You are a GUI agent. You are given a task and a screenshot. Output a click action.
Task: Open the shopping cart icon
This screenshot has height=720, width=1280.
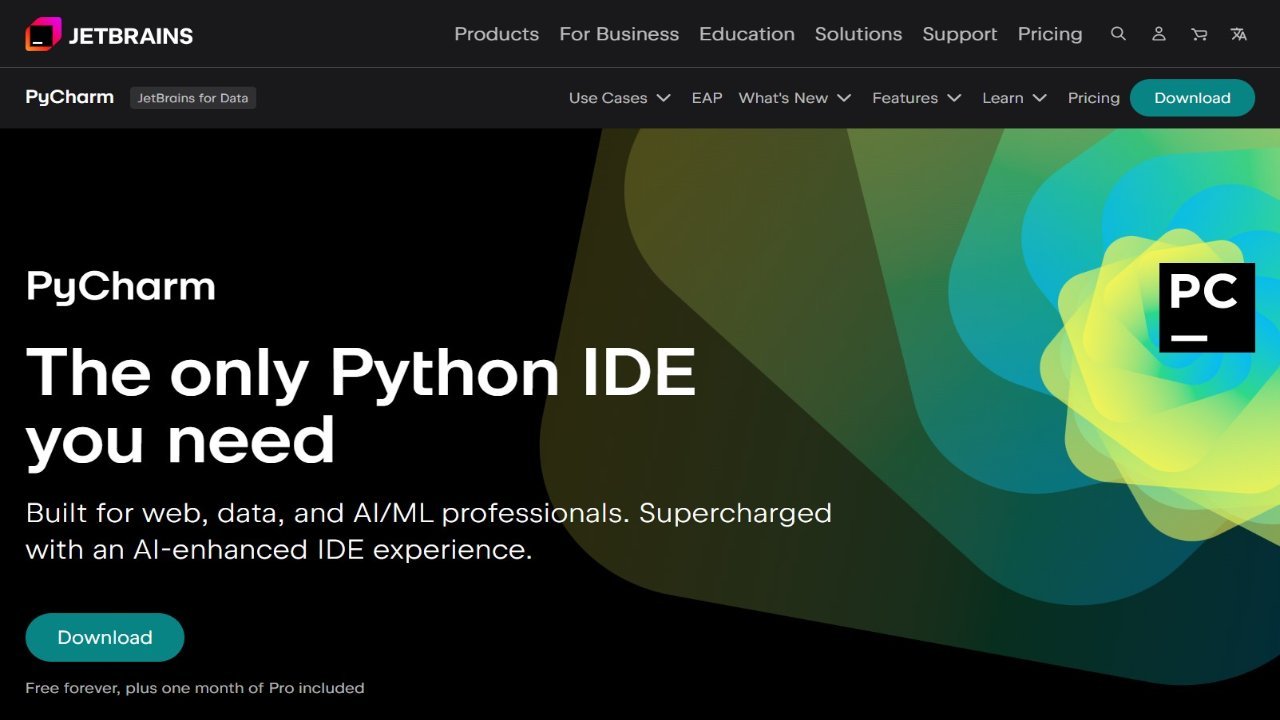coord(1199,34)
